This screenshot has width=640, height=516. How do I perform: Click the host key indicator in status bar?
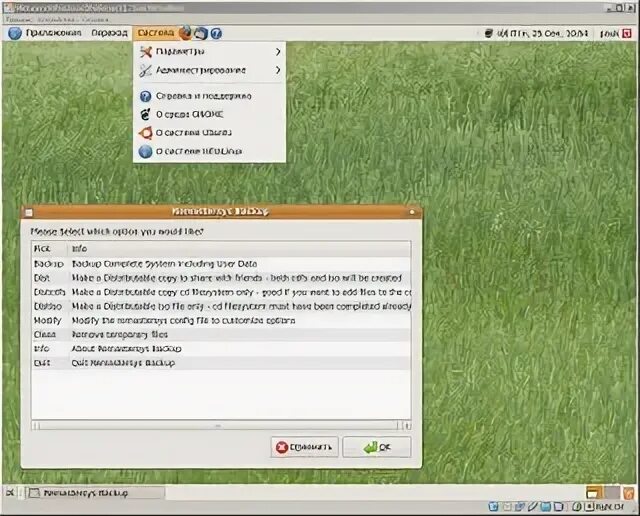coord(605,507)
